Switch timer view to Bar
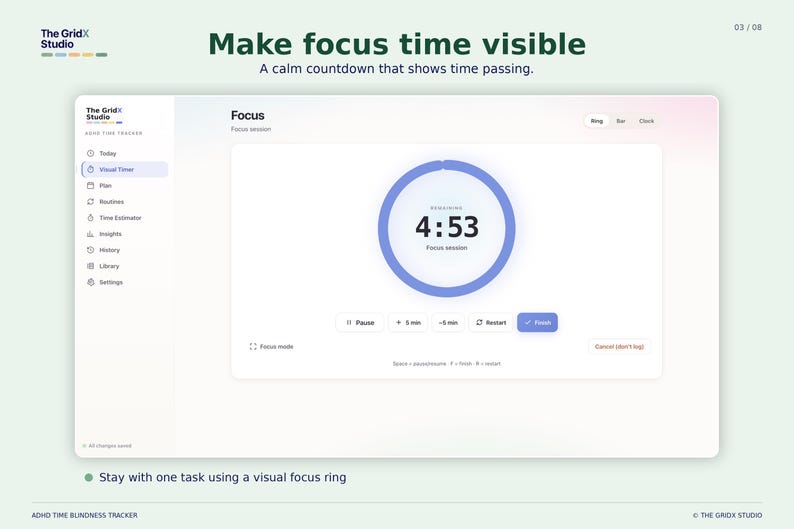The image size is (794, 529). tap(621, 121)
